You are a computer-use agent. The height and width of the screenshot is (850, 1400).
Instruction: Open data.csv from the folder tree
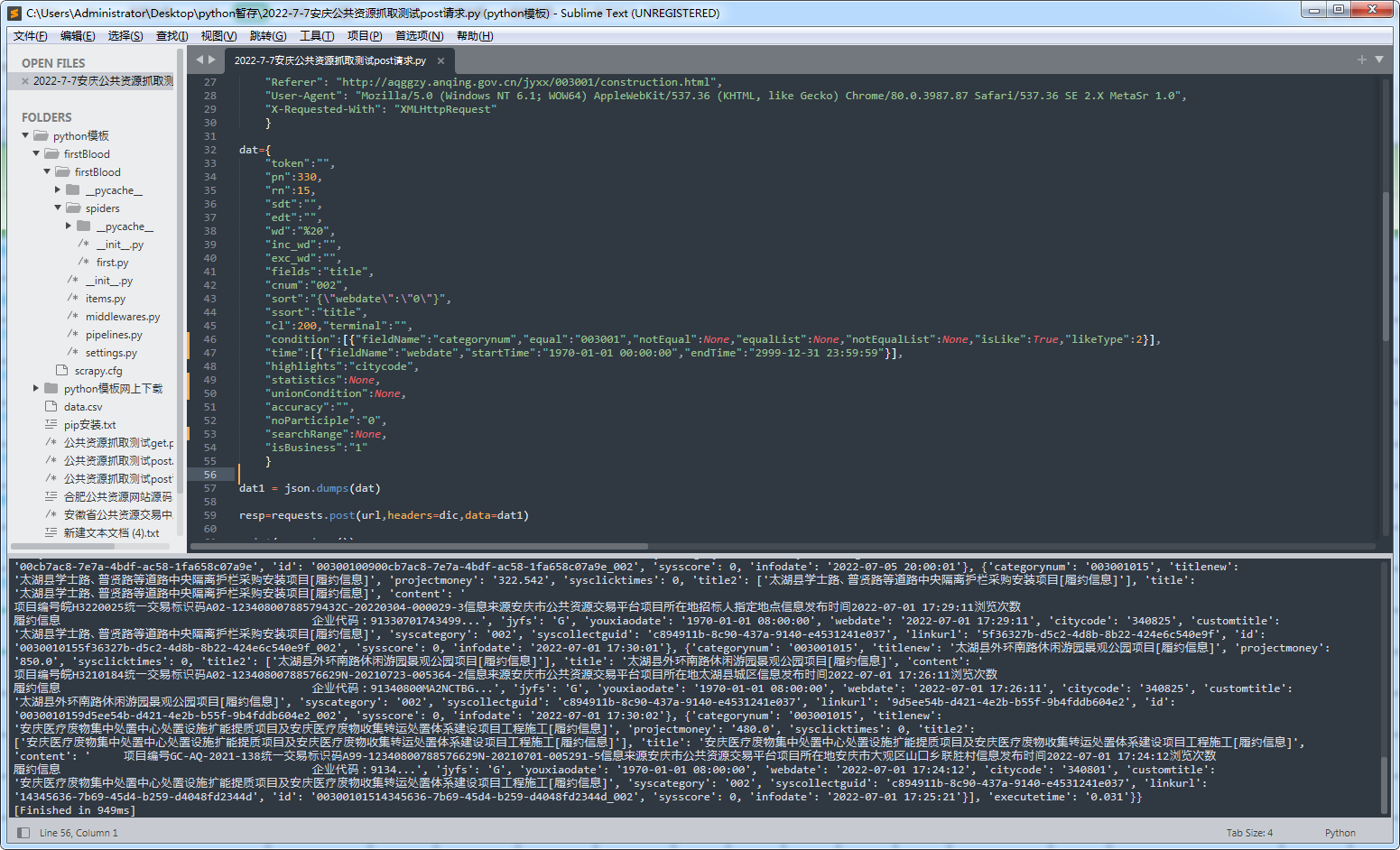click(x=82, y=407)
